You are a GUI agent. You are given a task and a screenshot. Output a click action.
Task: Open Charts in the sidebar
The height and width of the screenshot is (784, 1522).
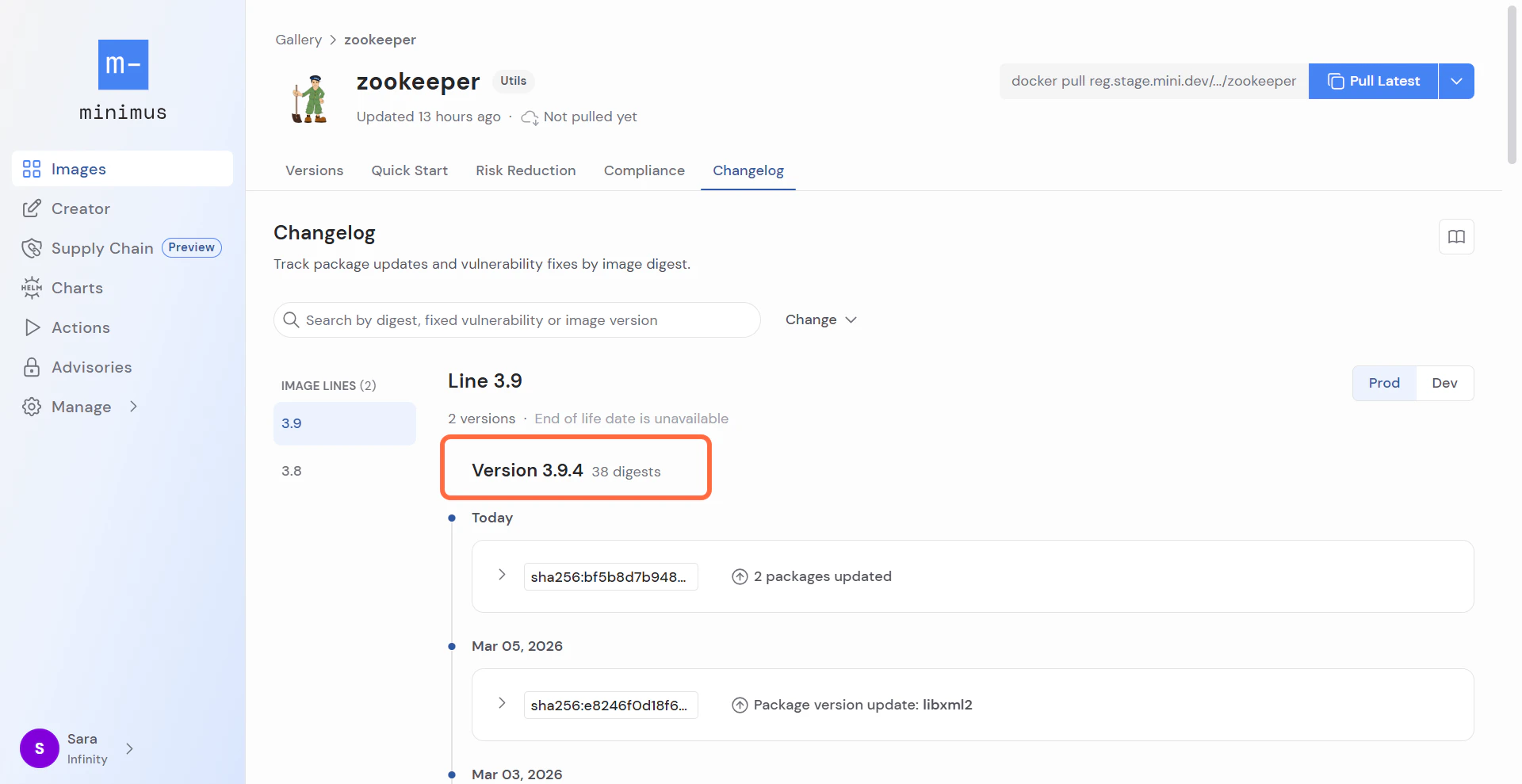(122, 288)
